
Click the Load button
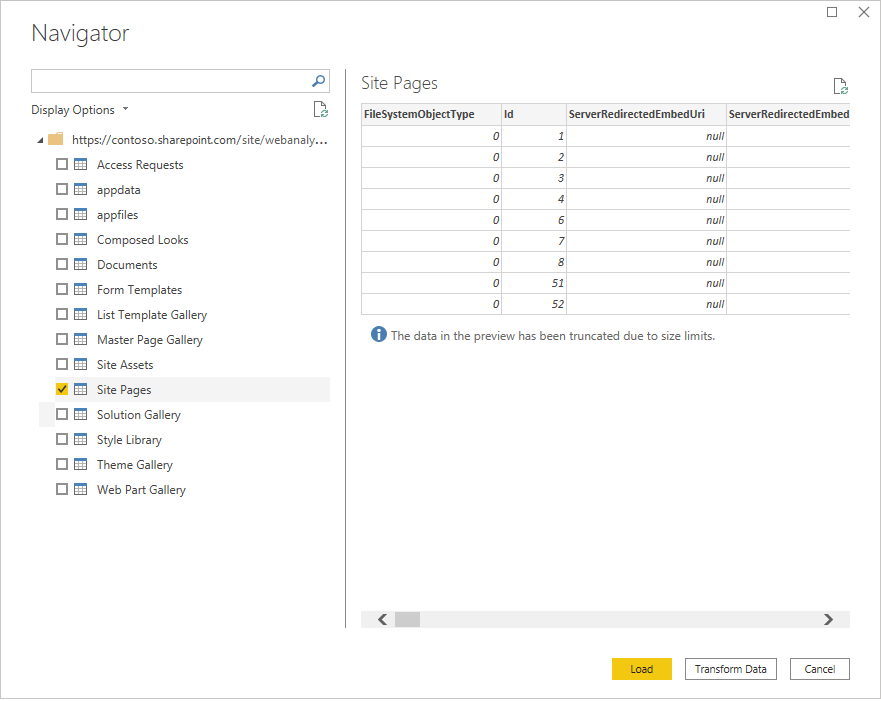[641, 668]
